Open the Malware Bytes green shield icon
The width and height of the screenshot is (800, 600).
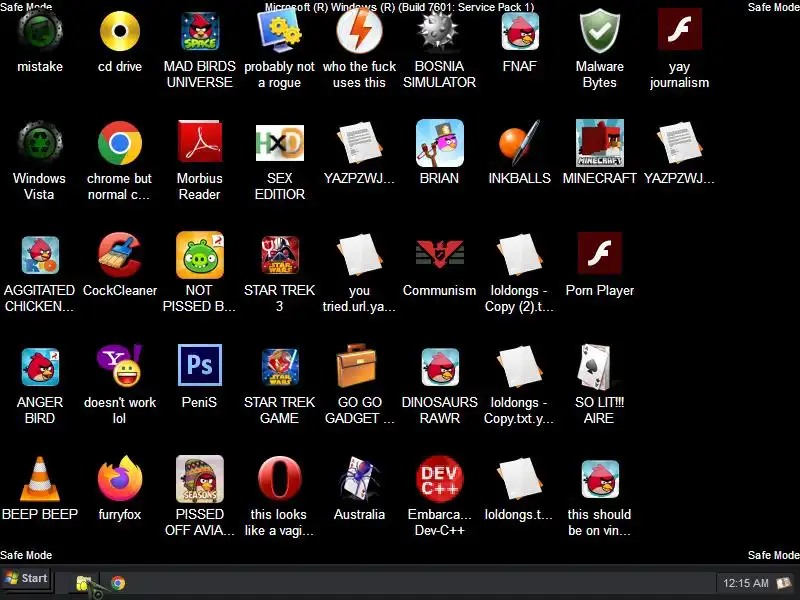pyautogui.click(x=599, y=31)
